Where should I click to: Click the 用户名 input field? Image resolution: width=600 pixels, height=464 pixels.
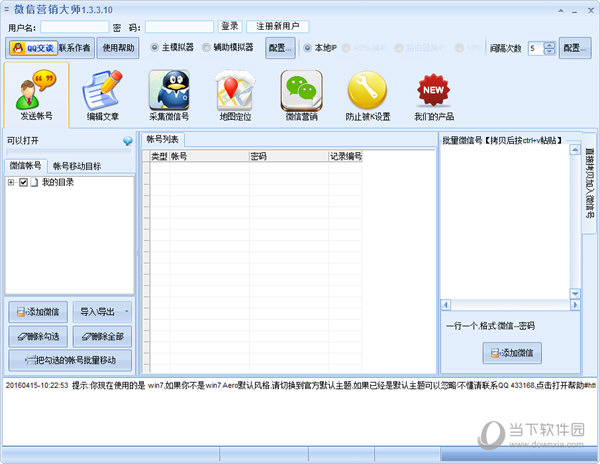[75, 27]
